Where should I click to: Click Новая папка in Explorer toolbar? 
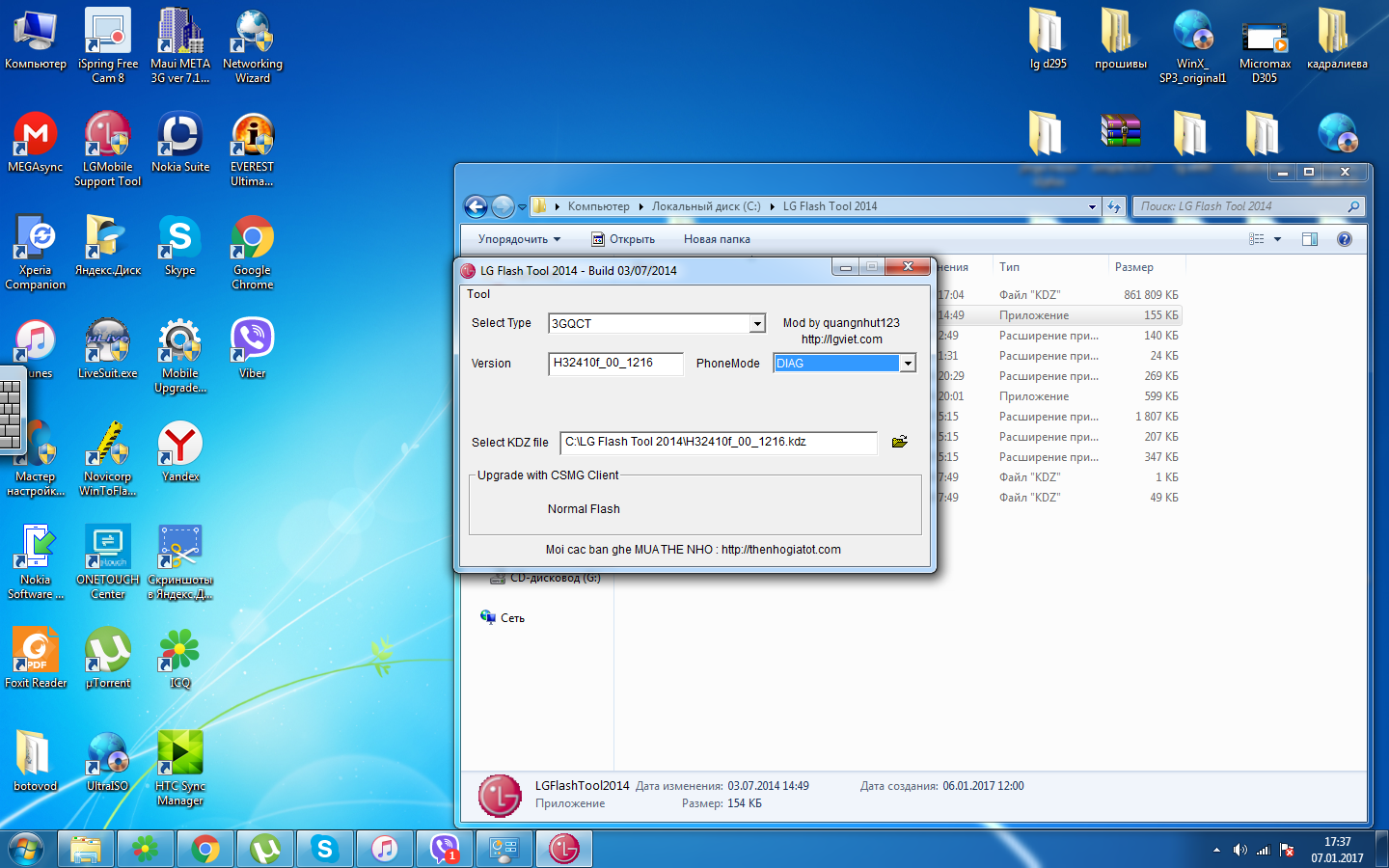click(x=717, y=239)
